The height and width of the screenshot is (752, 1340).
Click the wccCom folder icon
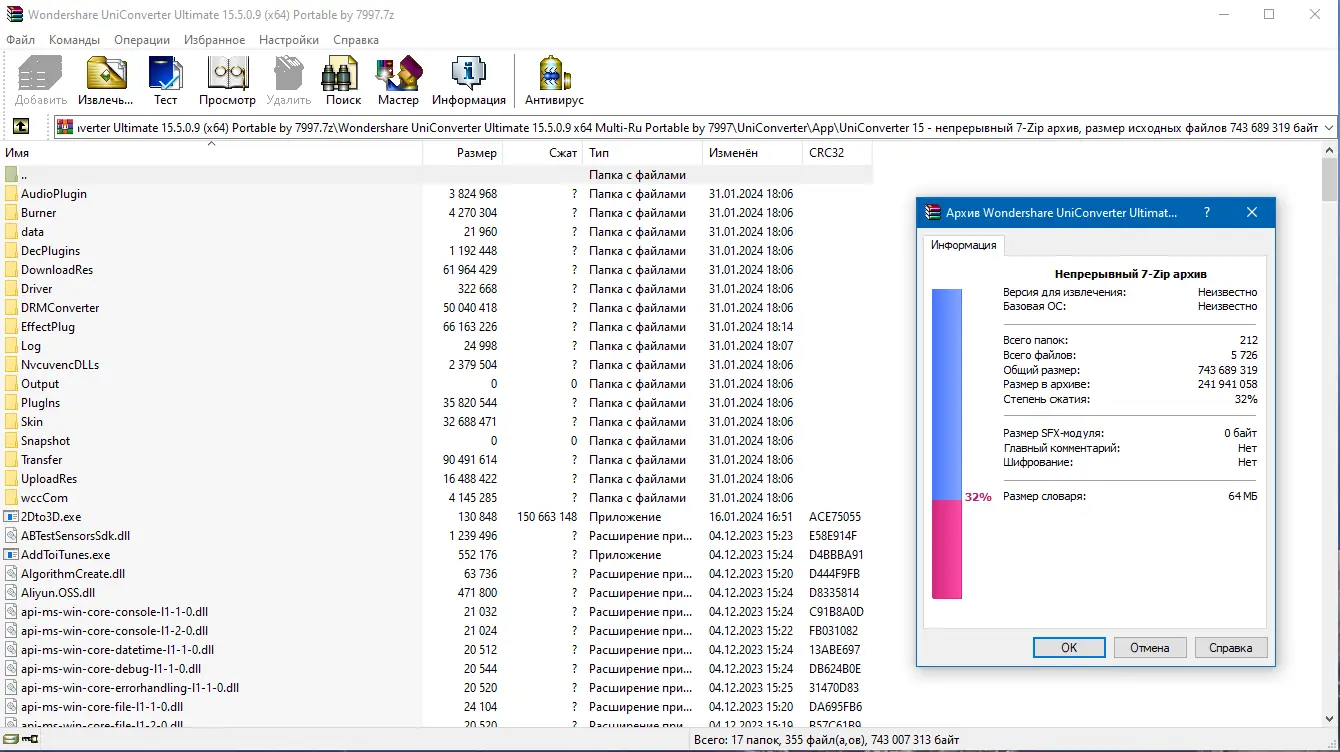coord(11,498)
